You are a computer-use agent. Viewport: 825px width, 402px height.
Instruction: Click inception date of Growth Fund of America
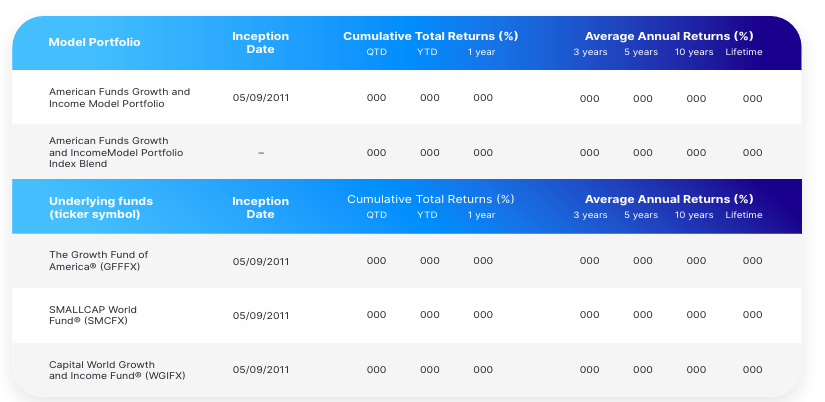pyautogui.click(x=260, y=261)
